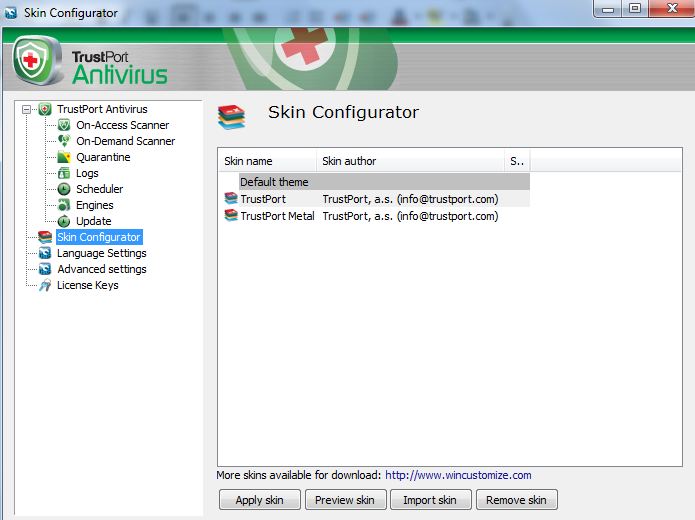The width and height of the screenshot is (695, 520).
Task: Open License Keys in the tree
Action: pos(88,285)
